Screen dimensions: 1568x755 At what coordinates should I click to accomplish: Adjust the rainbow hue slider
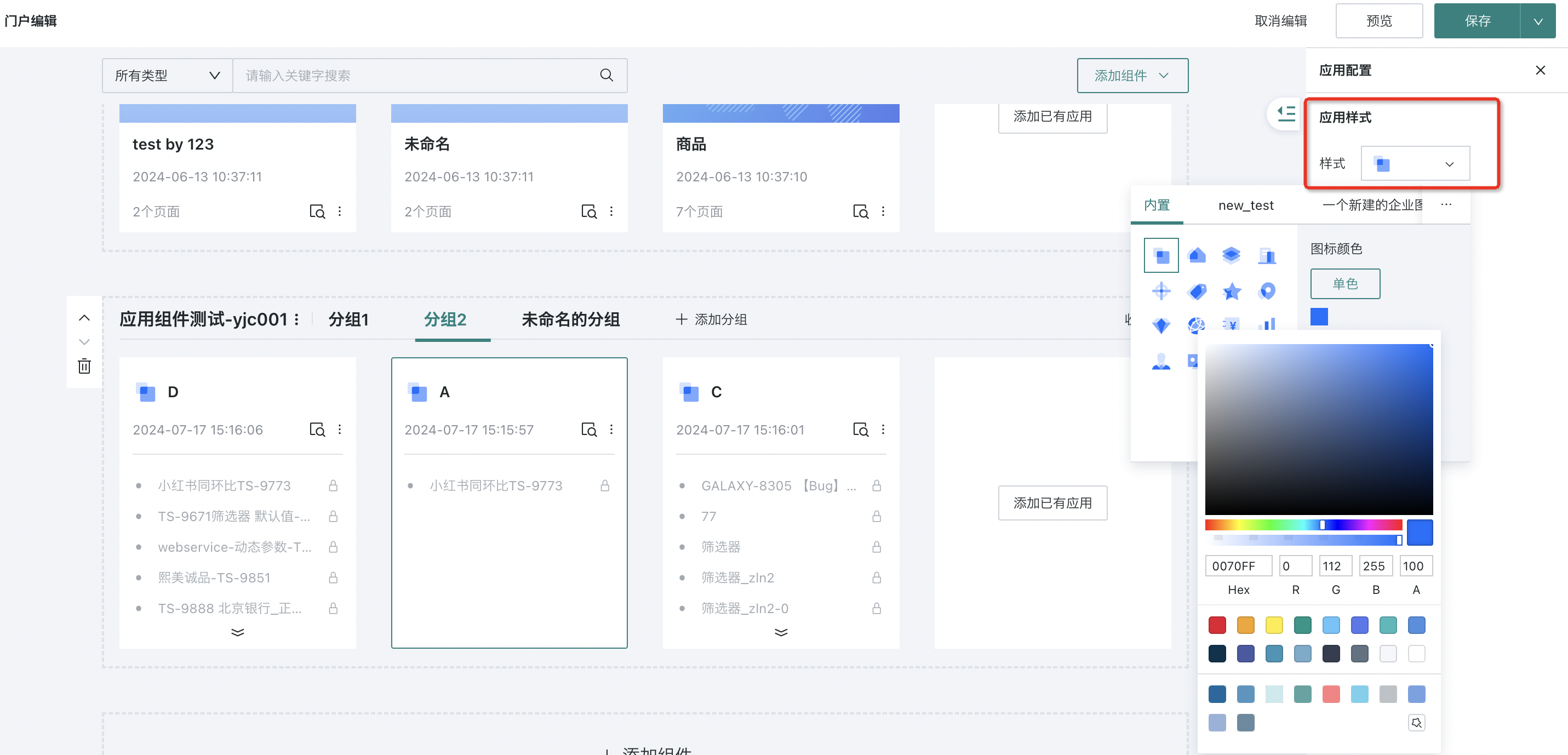click(1303, 525)
